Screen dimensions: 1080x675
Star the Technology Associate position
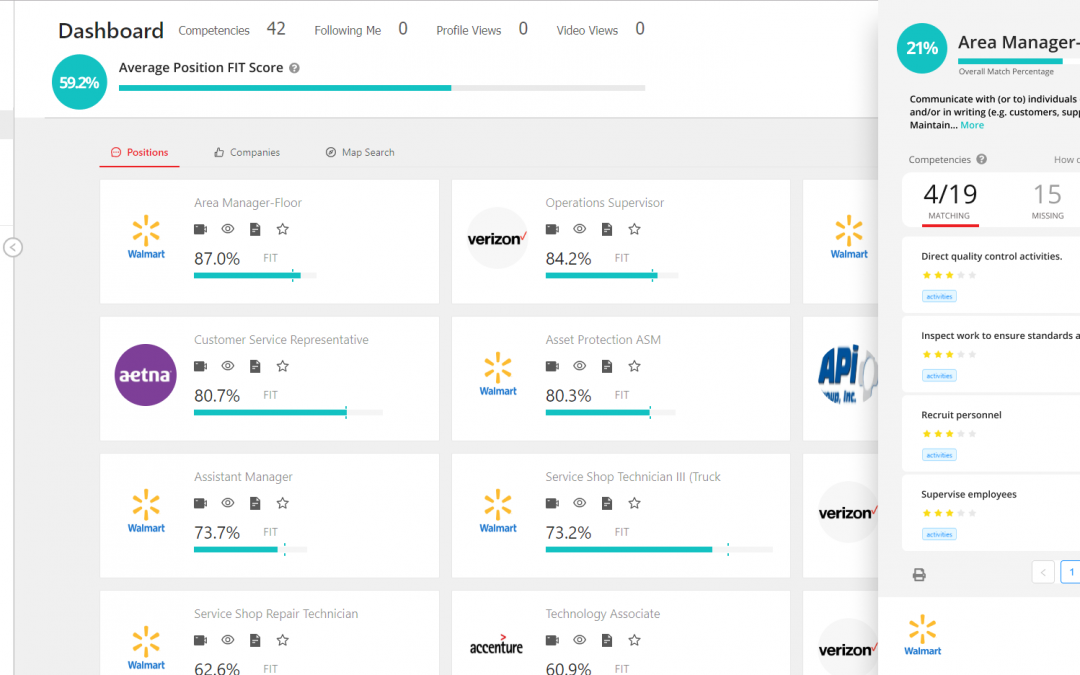pyautogui.click(x=634, y=641)
